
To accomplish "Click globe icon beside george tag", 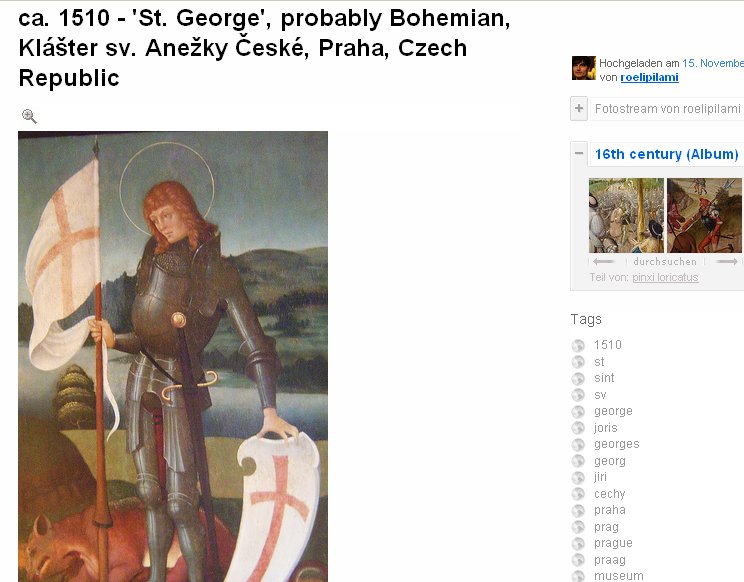I will [x=578, y=411].
